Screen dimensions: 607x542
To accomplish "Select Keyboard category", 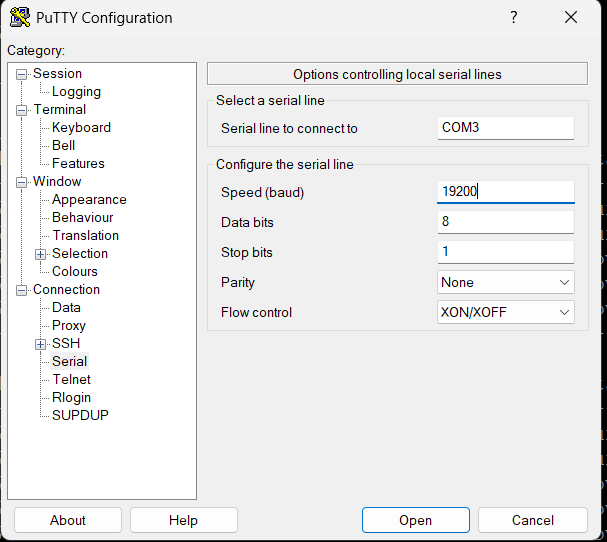I will [x=81, y=128].
